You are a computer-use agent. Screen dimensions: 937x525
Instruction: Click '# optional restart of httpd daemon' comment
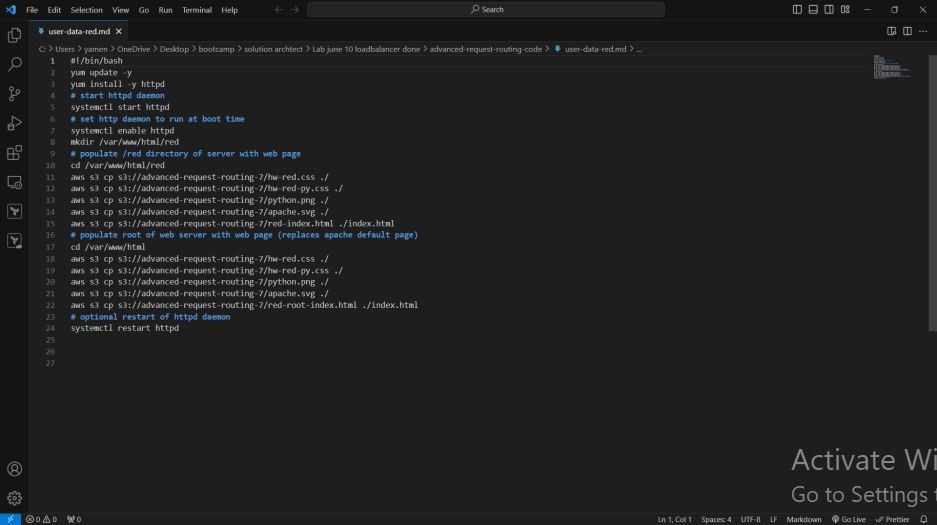(150, 317)
